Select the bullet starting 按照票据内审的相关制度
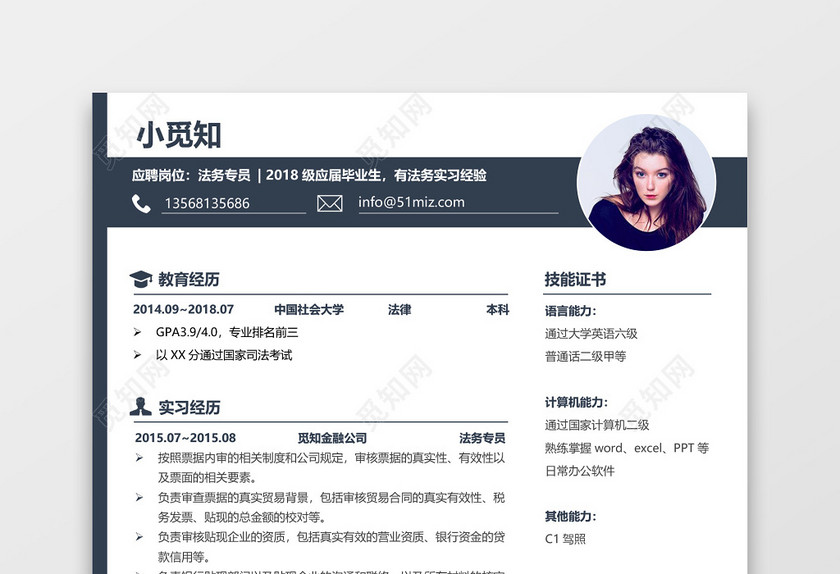The width and height of the screenshot is (840, 574). coord(331,467)
